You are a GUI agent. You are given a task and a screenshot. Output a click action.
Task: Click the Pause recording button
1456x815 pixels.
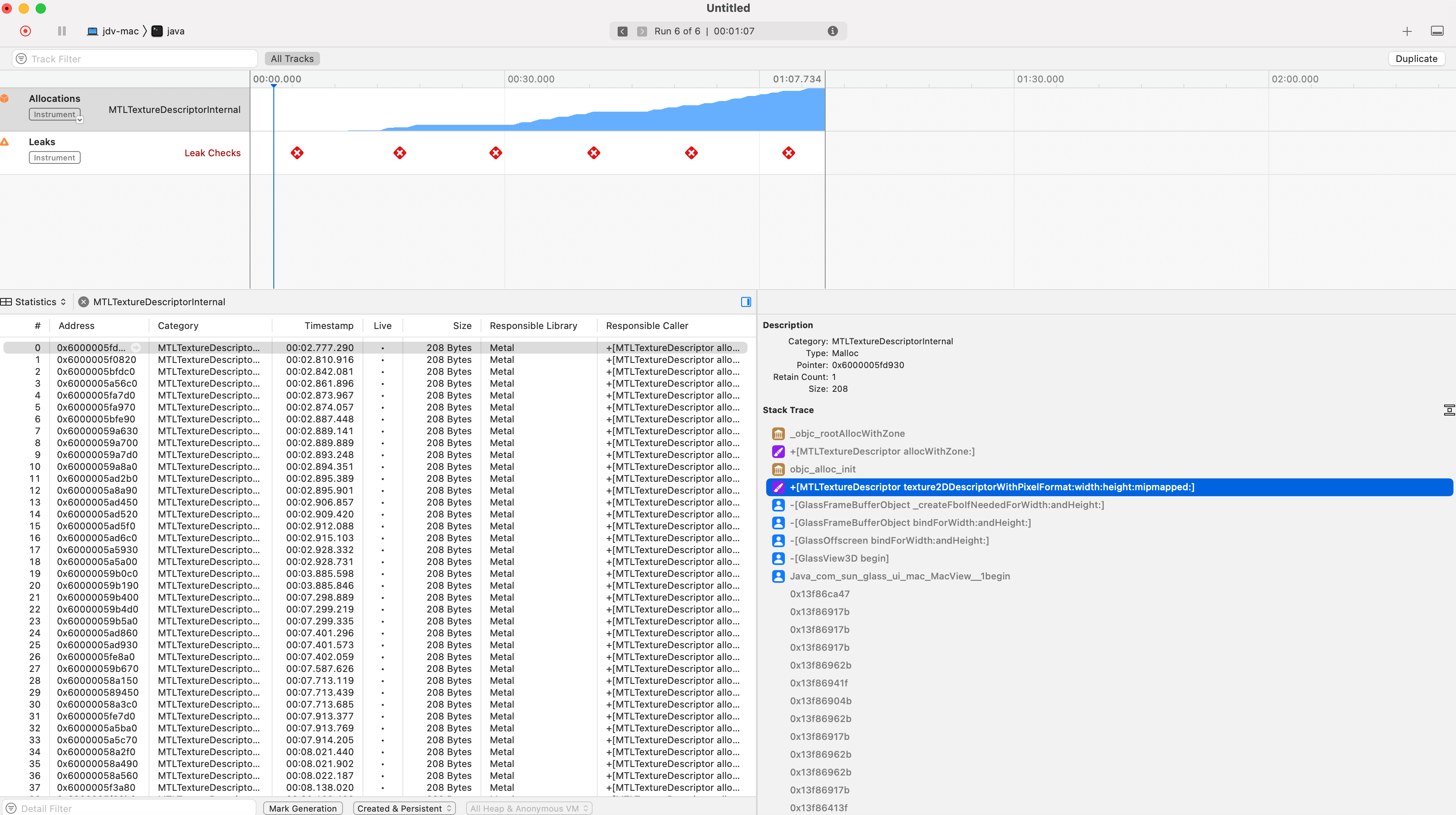[62, 31]
